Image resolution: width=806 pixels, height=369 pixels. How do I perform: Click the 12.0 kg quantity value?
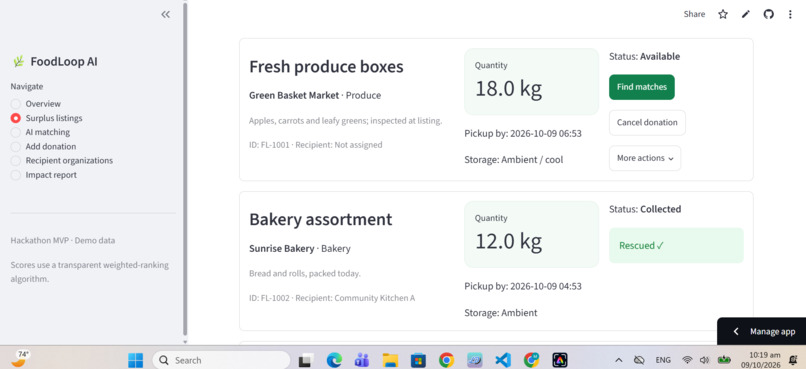[508, 241]
